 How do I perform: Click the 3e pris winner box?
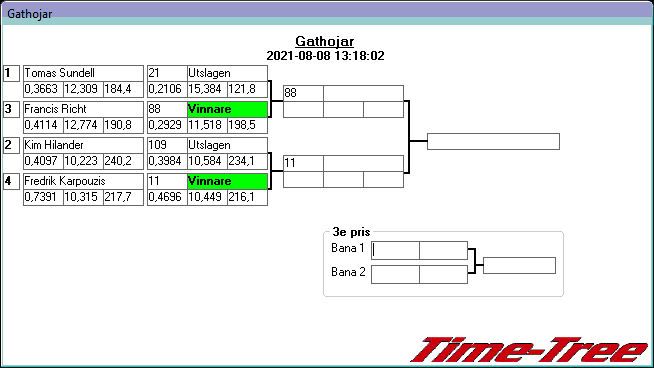519,265
